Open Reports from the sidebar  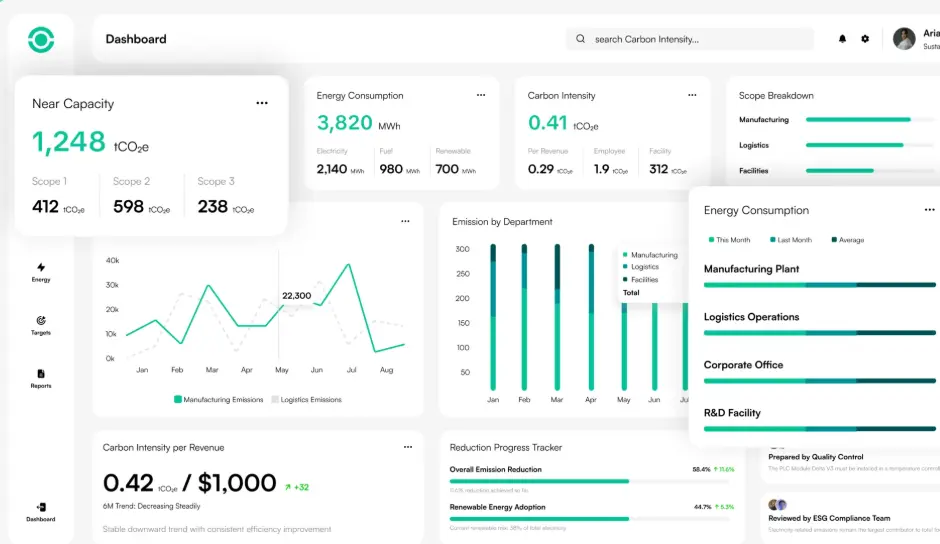[41, 378]
